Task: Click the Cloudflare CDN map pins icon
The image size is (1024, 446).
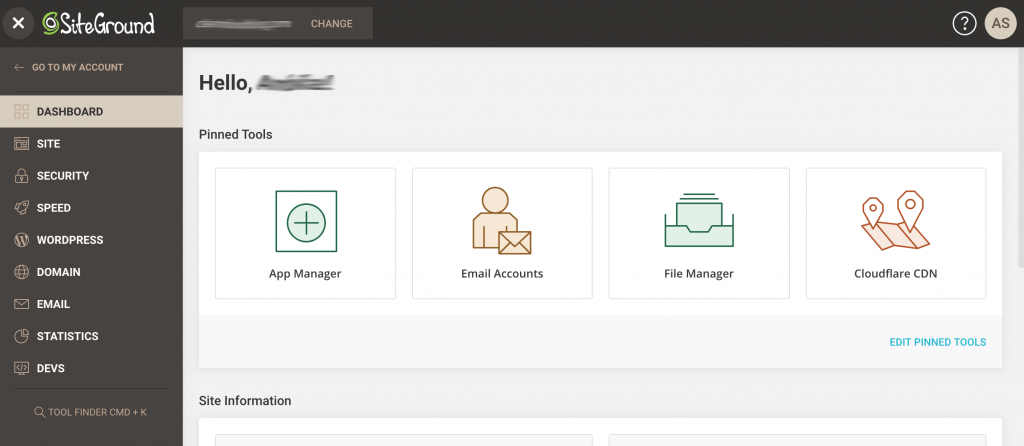Action: click(x=895, y=221)
